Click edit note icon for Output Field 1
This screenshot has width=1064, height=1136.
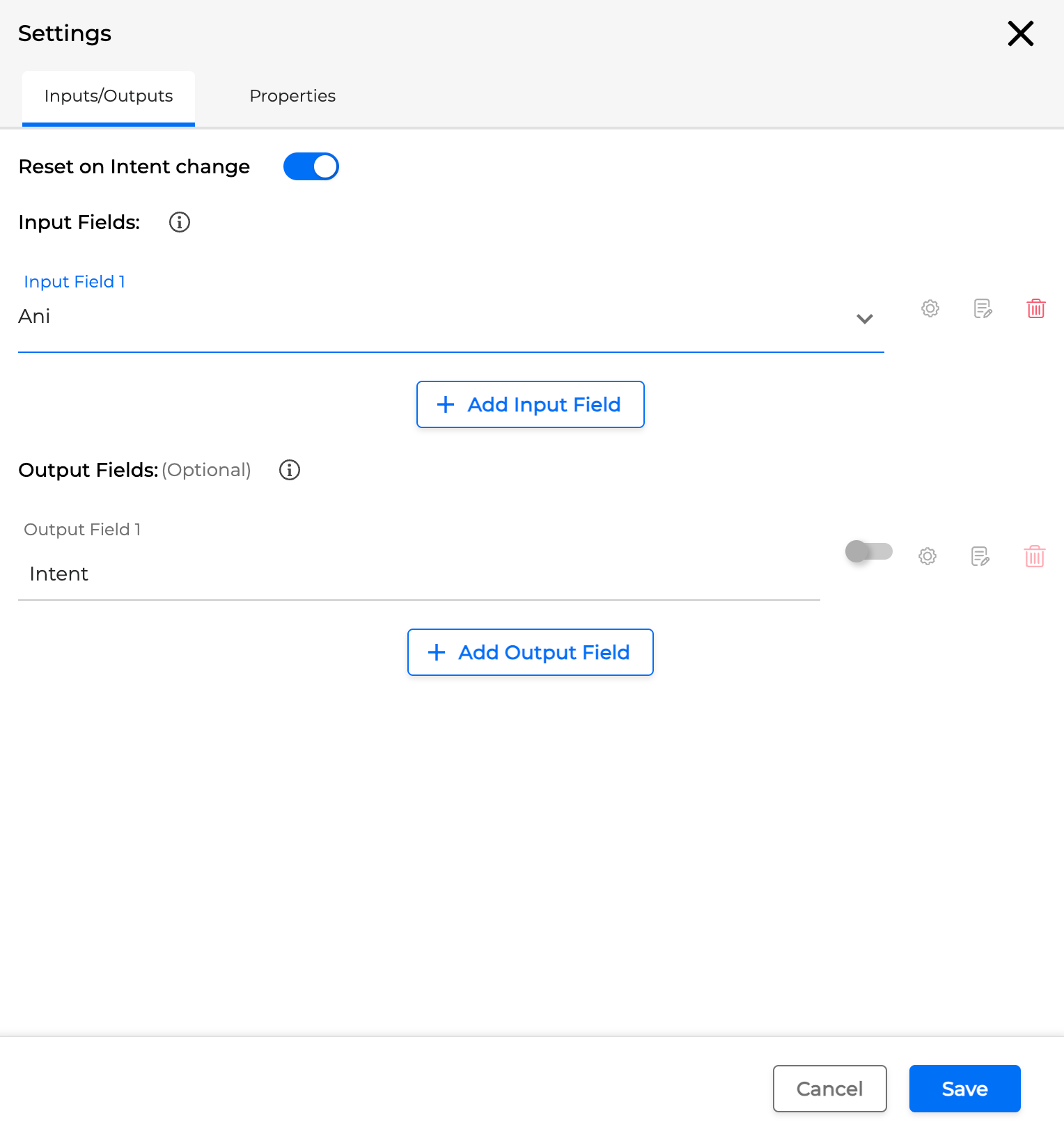tap(980, 556)
